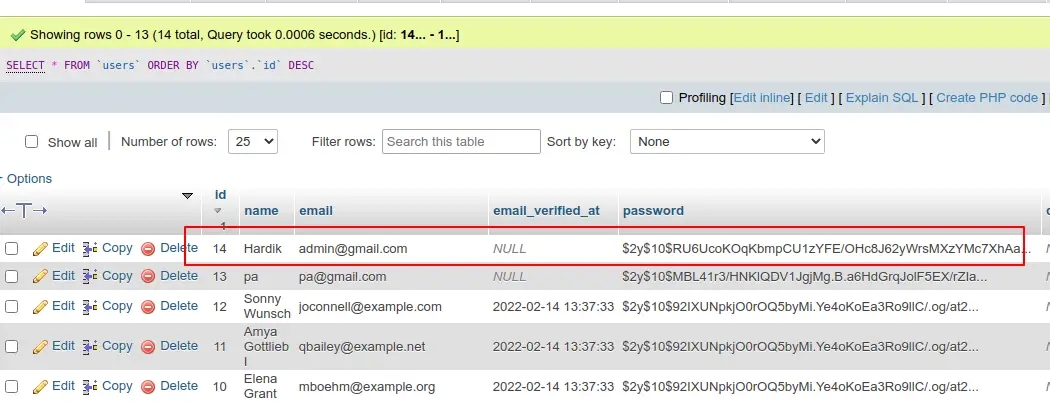This screenshot has height=403, width=1050.
Task: Check the Show all checkbox
Action: 31,142
